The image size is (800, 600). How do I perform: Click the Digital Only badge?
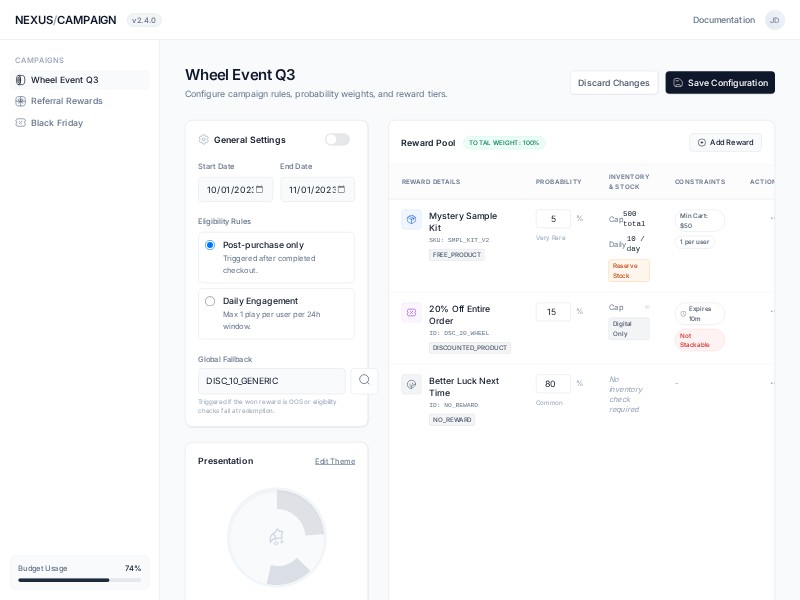629,329
